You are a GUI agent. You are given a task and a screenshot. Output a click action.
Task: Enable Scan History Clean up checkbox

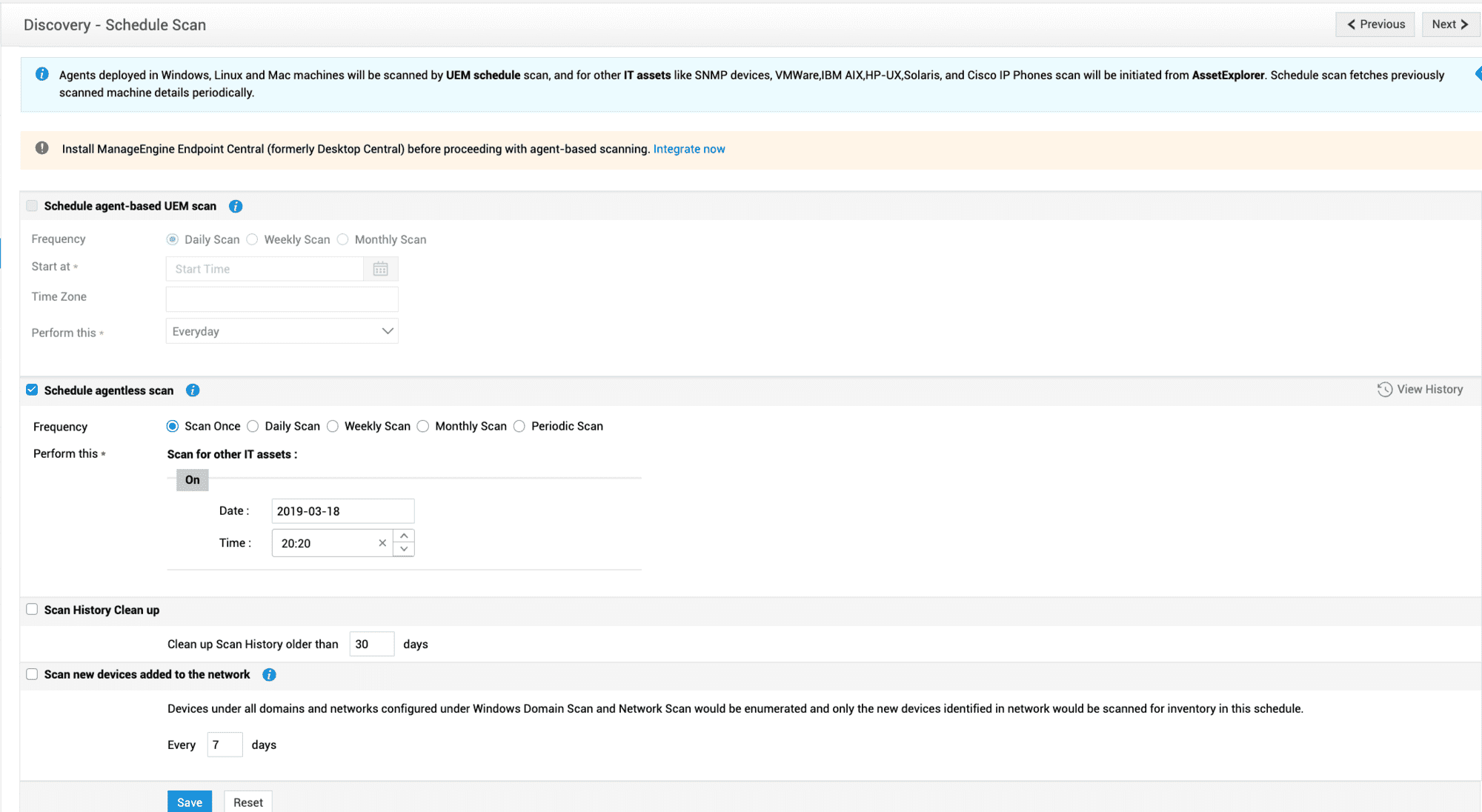(x=32, y=610)
